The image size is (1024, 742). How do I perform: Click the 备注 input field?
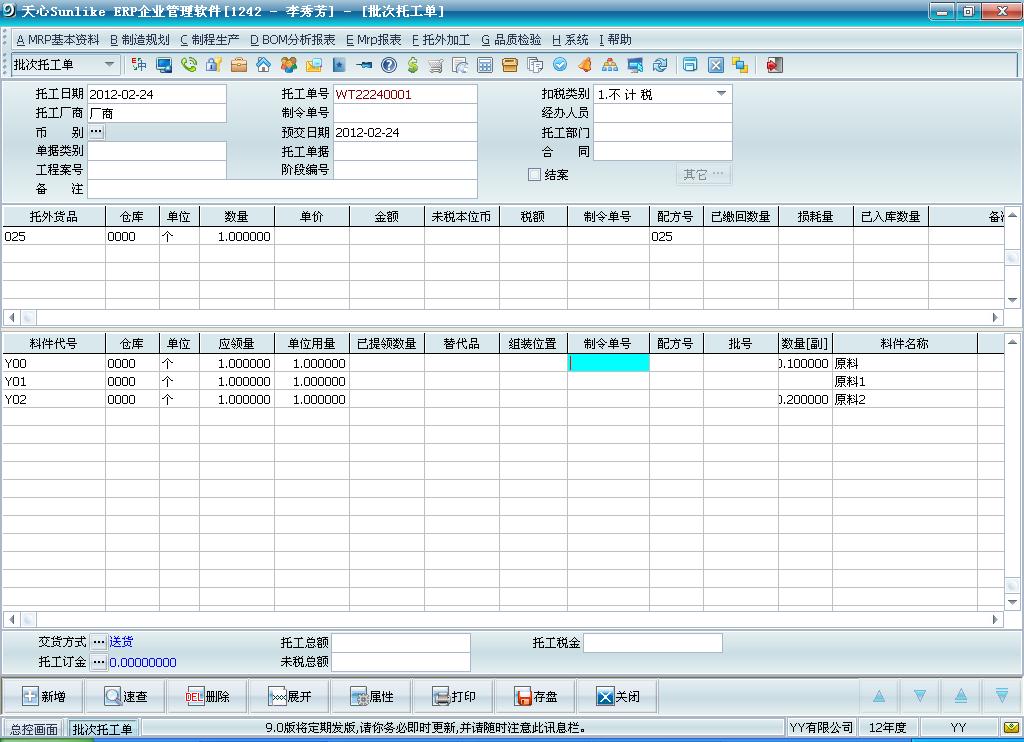tap(282, 189)
